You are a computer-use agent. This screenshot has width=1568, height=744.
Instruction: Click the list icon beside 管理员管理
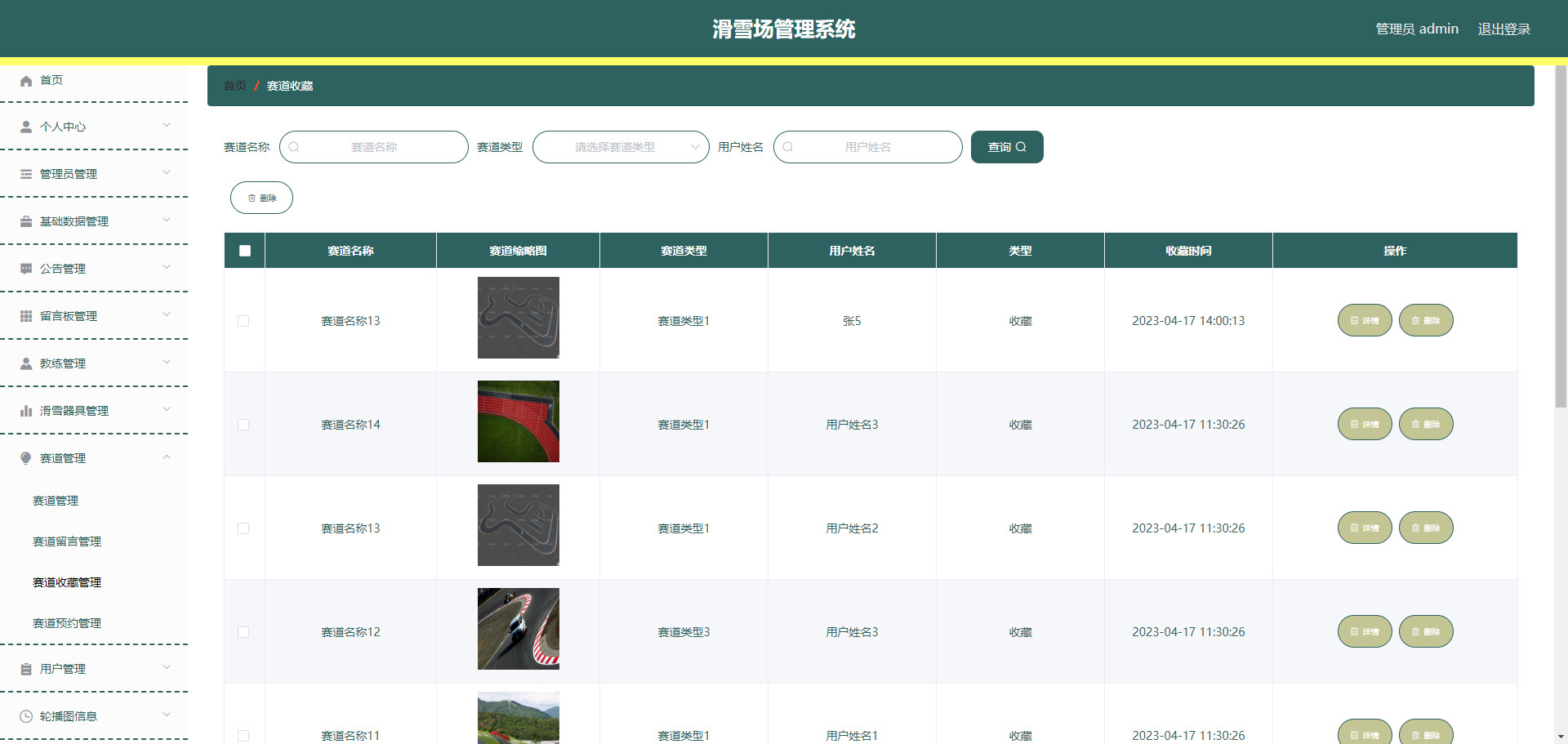tap(26, 175)
